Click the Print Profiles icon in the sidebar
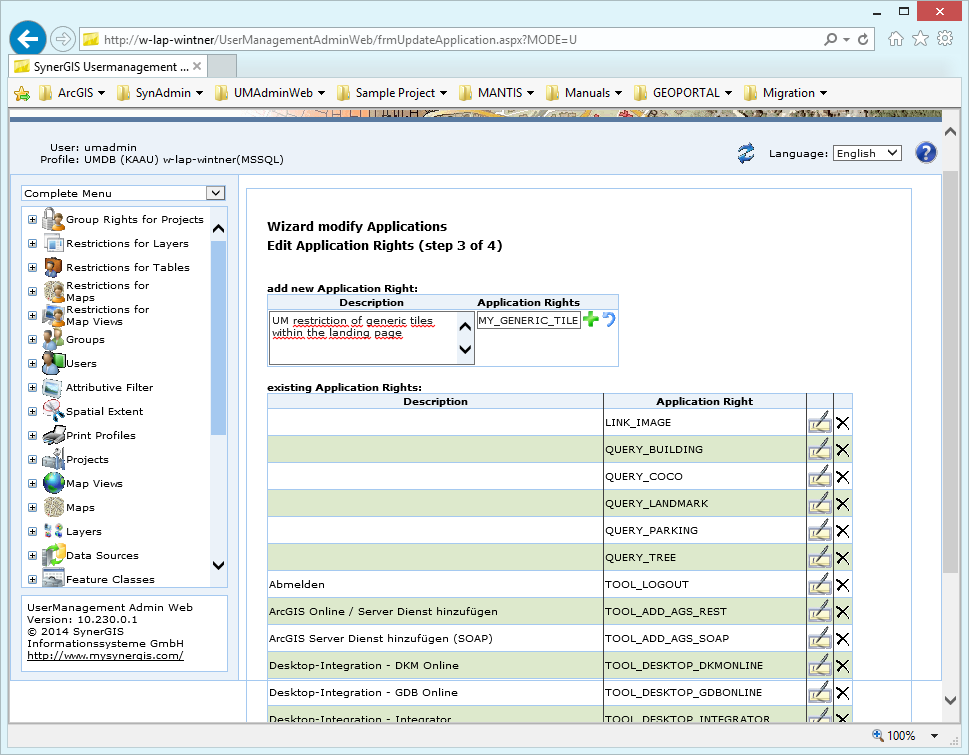 pyautogui.click(x=51, y=434)
